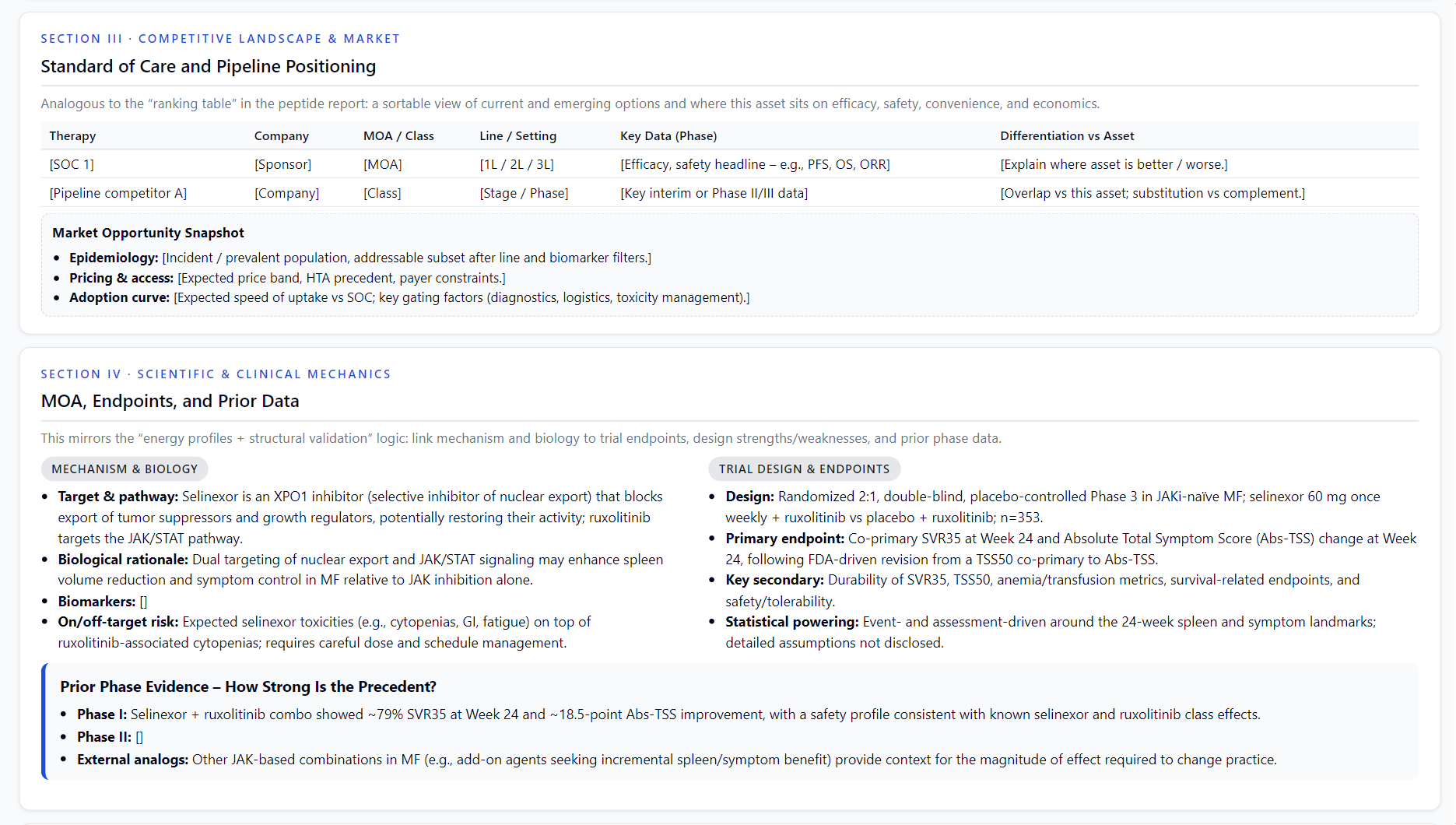Select the [Sponsor] placeholder cell
1456x825 pixels.
point(282,164)
